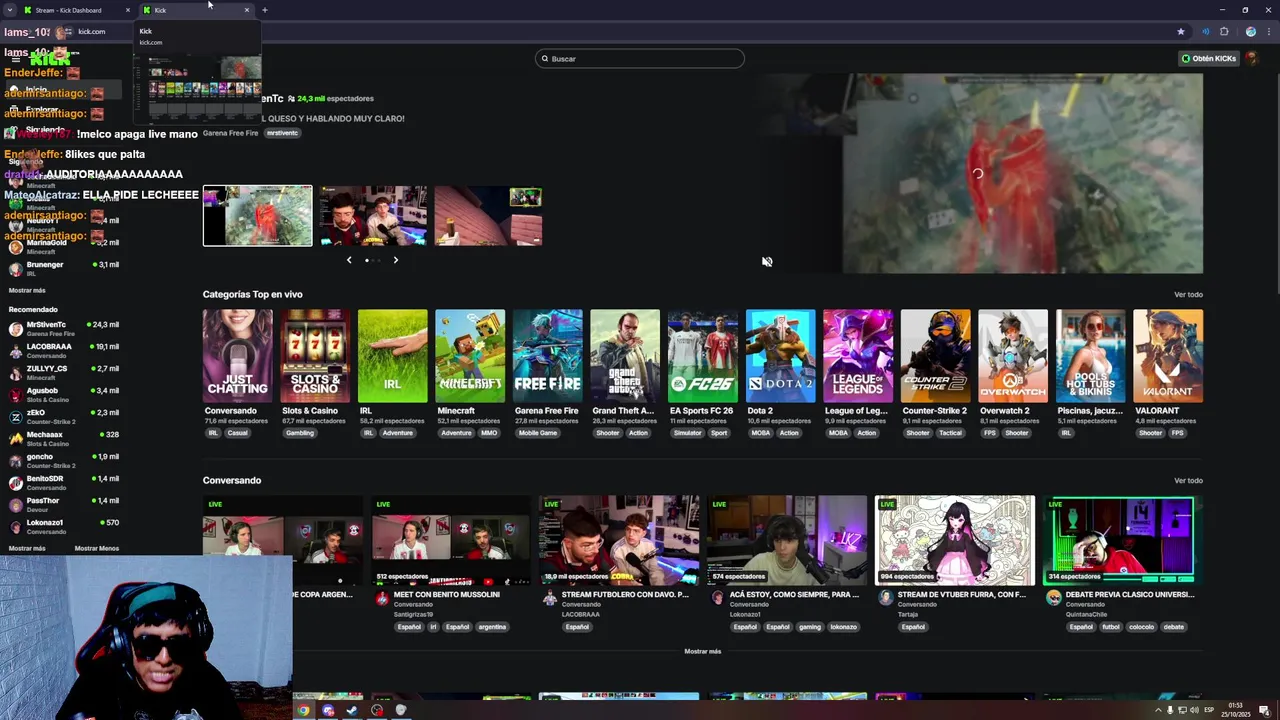Select second featured carousel thumbnail with two men

click(373, 216)
